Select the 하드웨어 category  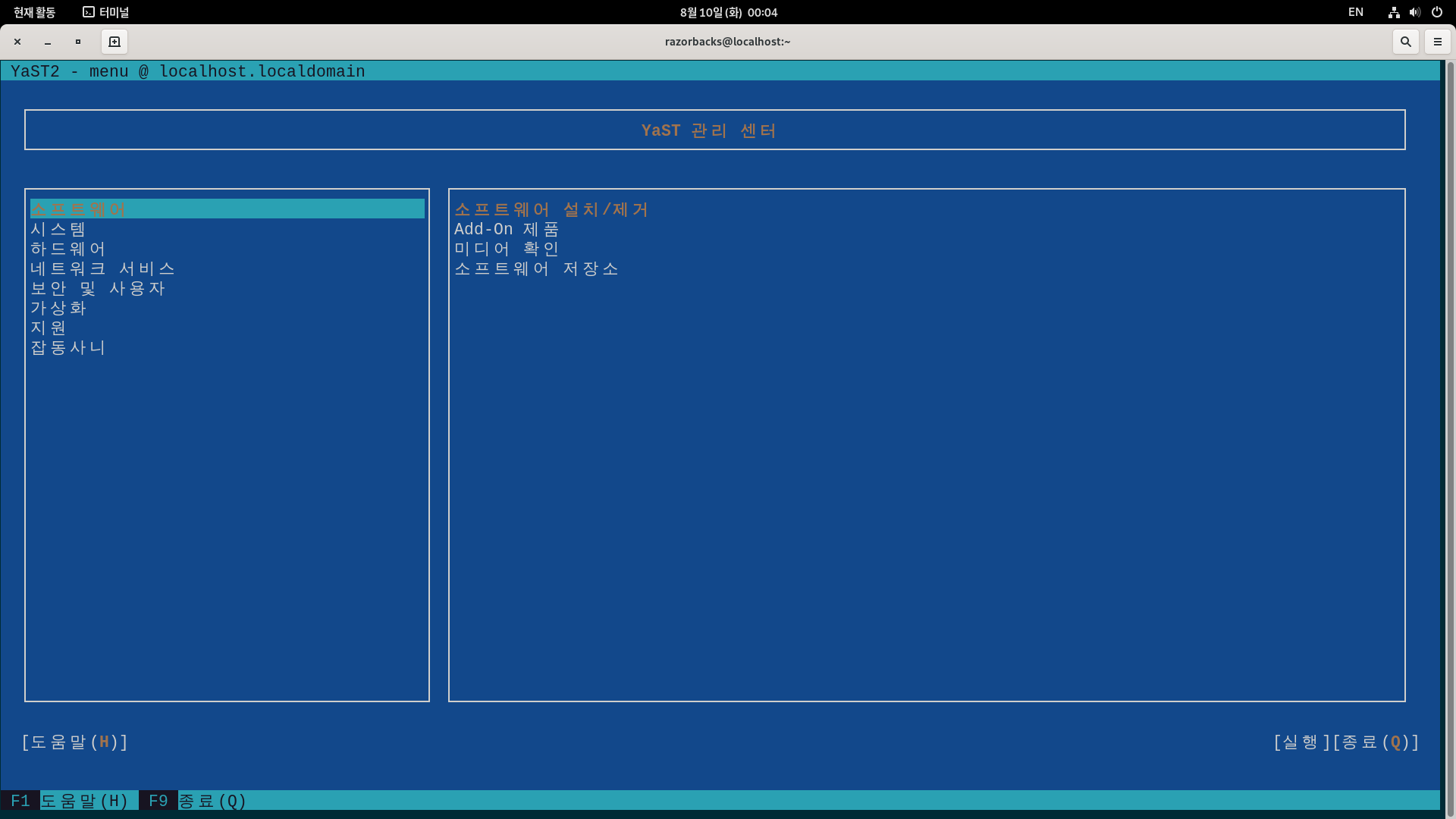68,249
